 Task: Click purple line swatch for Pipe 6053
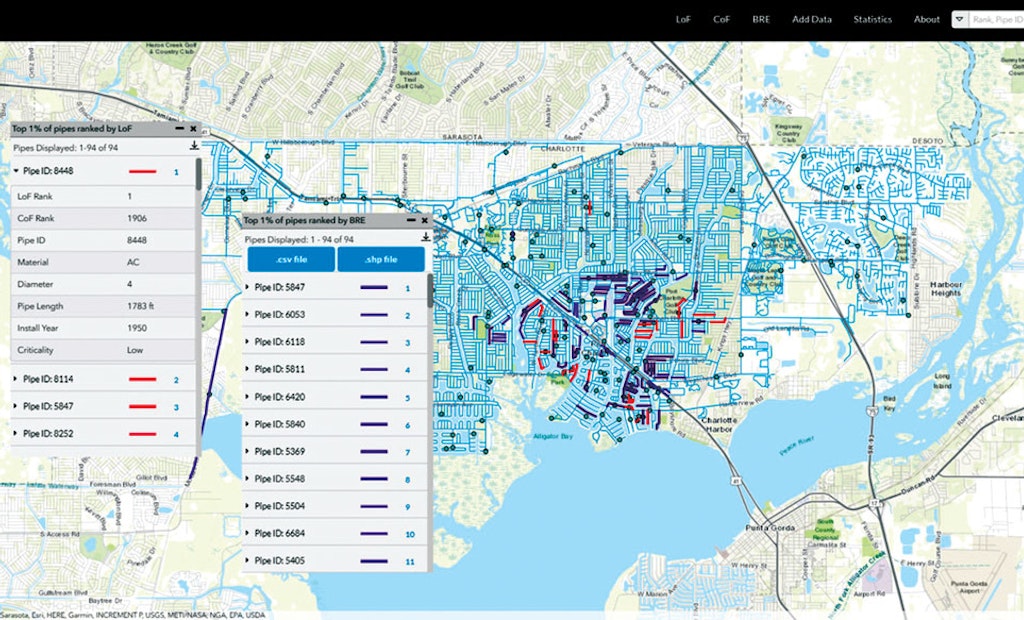[374, 315]
